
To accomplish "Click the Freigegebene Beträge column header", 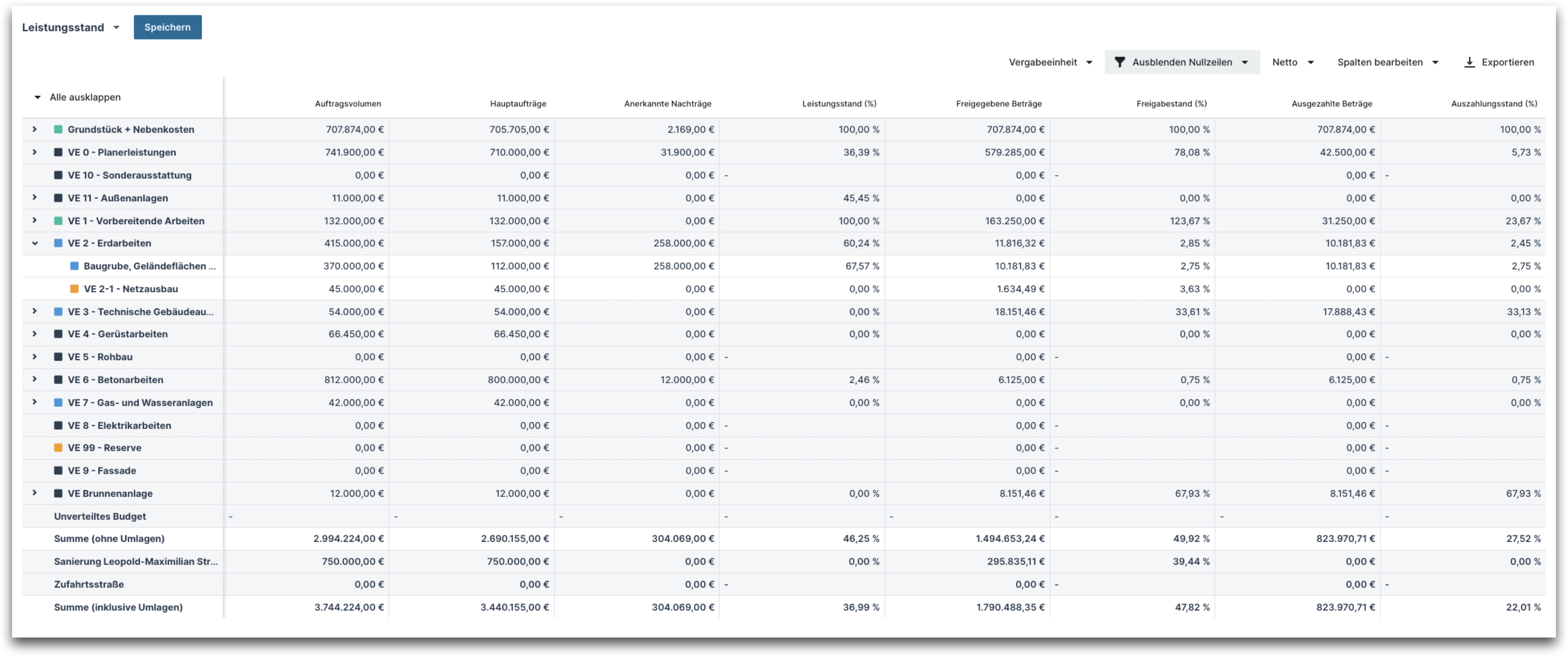I will point(998,104).
